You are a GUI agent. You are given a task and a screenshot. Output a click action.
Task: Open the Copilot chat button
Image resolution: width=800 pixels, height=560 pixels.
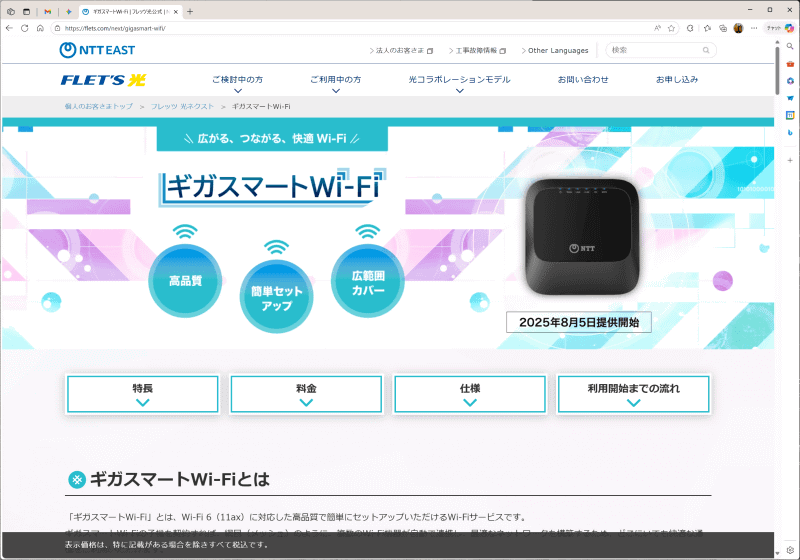click(x=781, y=28)
